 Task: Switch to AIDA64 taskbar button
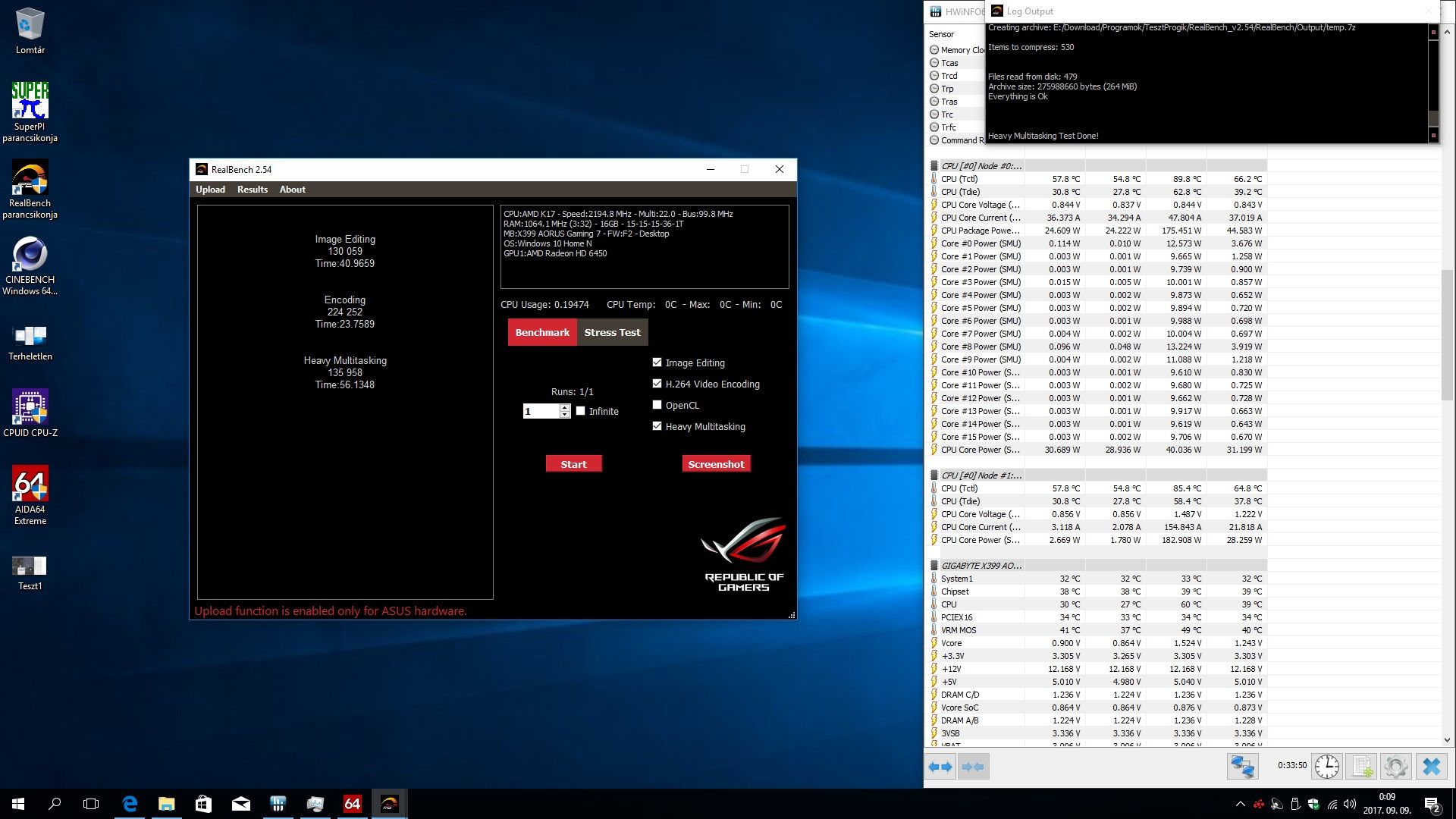(x=352, y=804)
